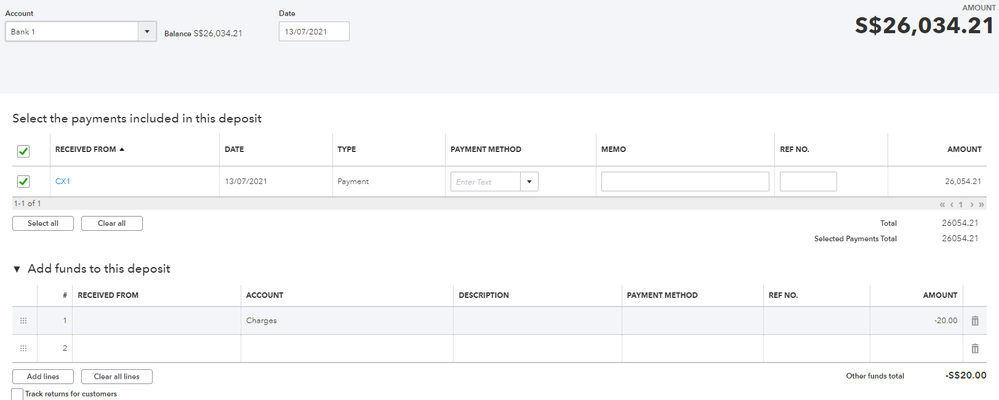Open Payment Method dropdown for CX1
This screenshot has height=400, width=999.
[x=530, y=182]
